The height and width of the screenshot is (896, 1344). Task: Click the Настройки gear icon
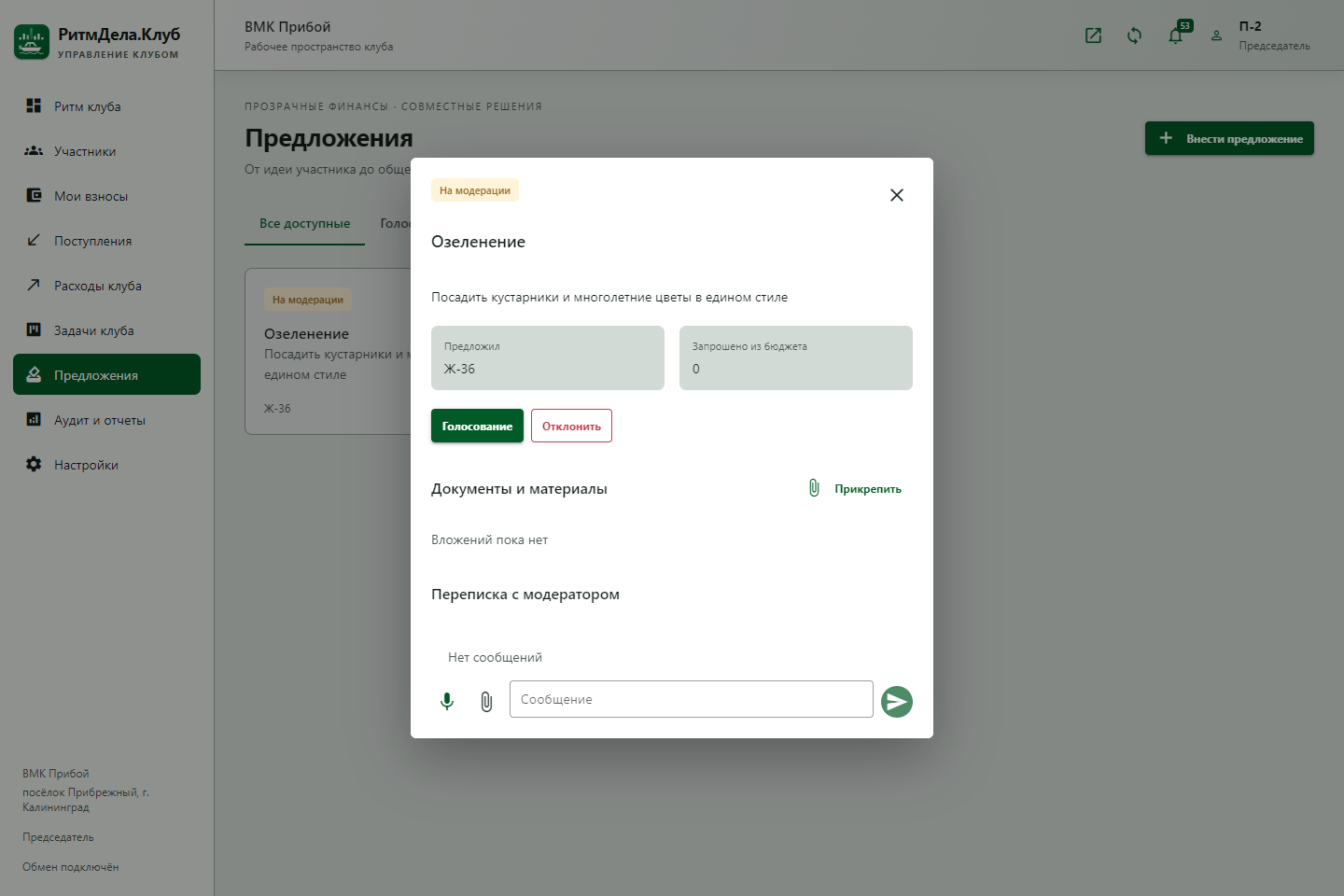[x=34, y=464]
